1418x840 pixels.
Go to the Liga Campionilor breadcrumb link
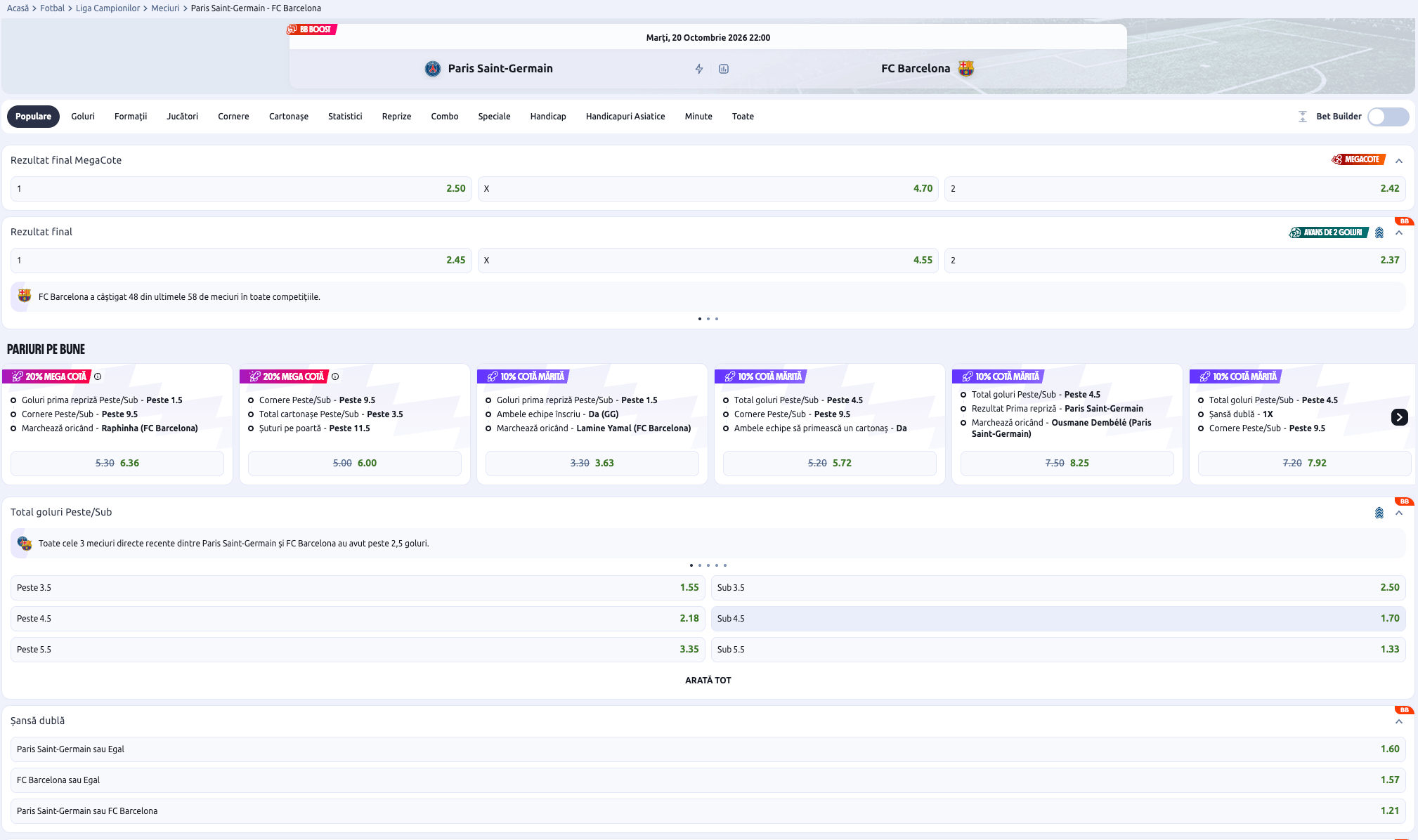108,8
